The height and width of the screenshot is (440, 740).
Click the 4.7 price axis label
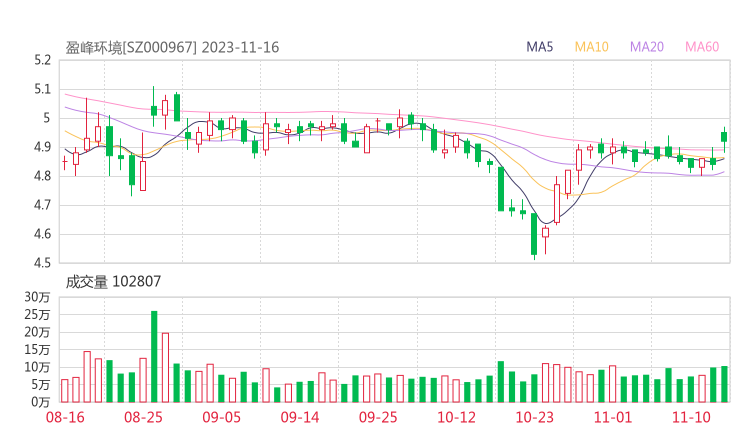point(42,205)
